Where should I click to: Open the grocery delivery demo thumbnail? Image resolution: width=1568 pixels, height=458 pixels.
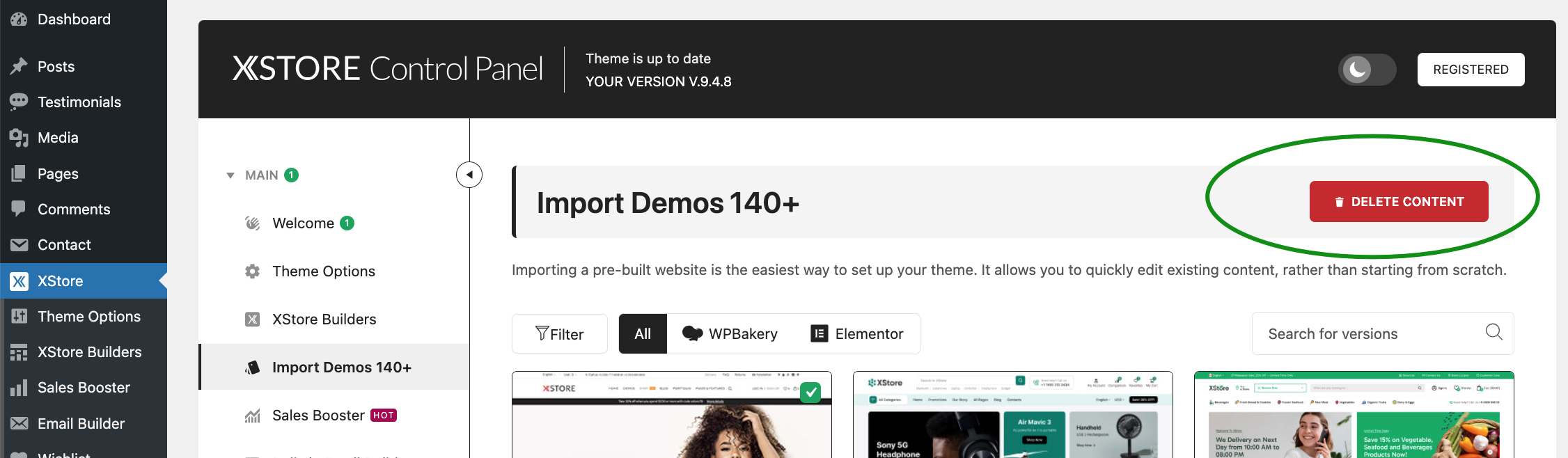click(1354, 415)
